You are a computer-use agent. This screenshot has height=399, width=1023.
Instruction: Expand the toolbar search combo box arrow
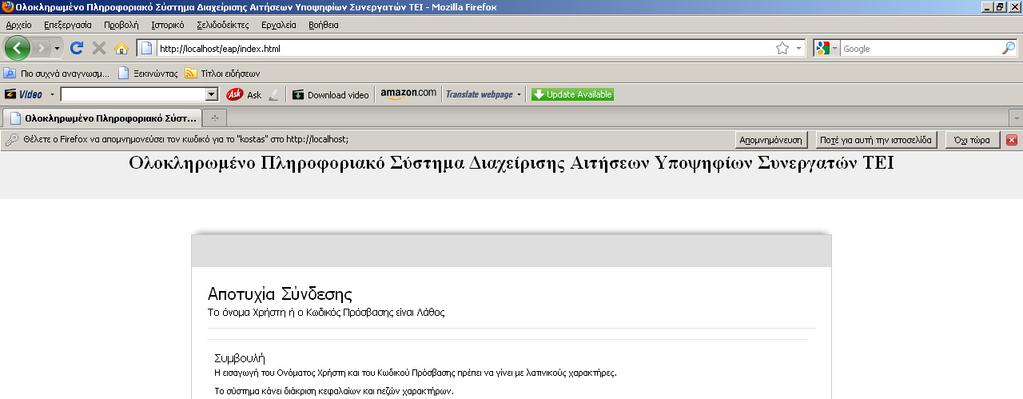pos(211,95)
